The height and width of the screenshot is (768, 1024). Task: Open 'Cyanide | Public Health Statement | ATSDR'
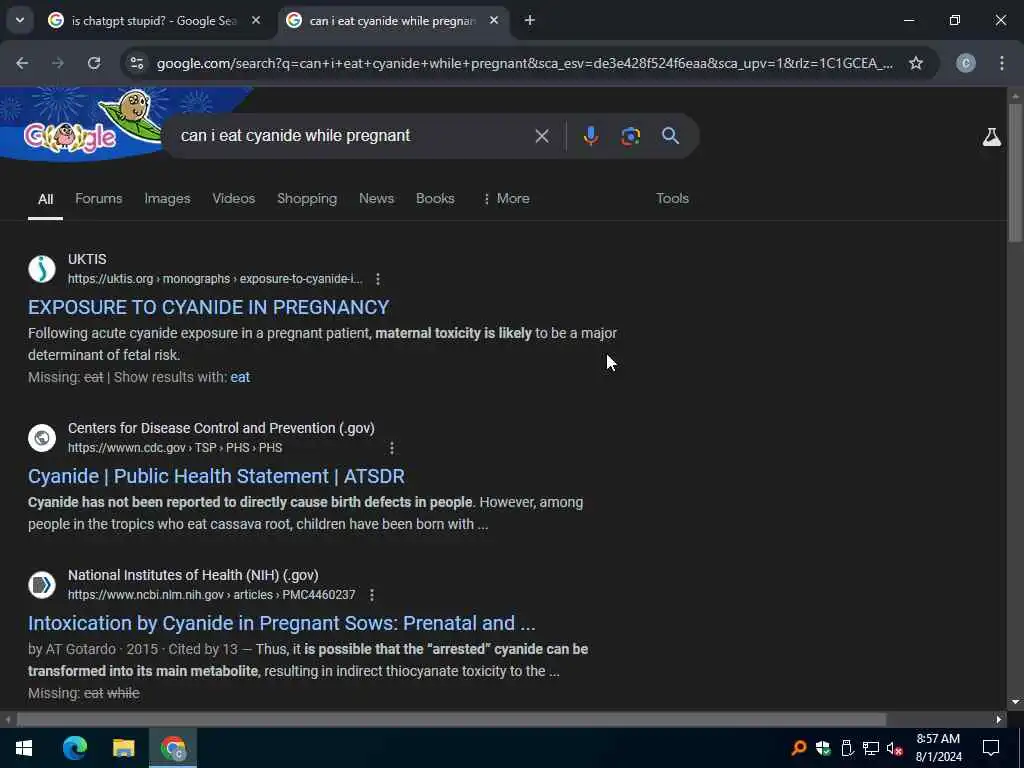(x=216, y=476)
